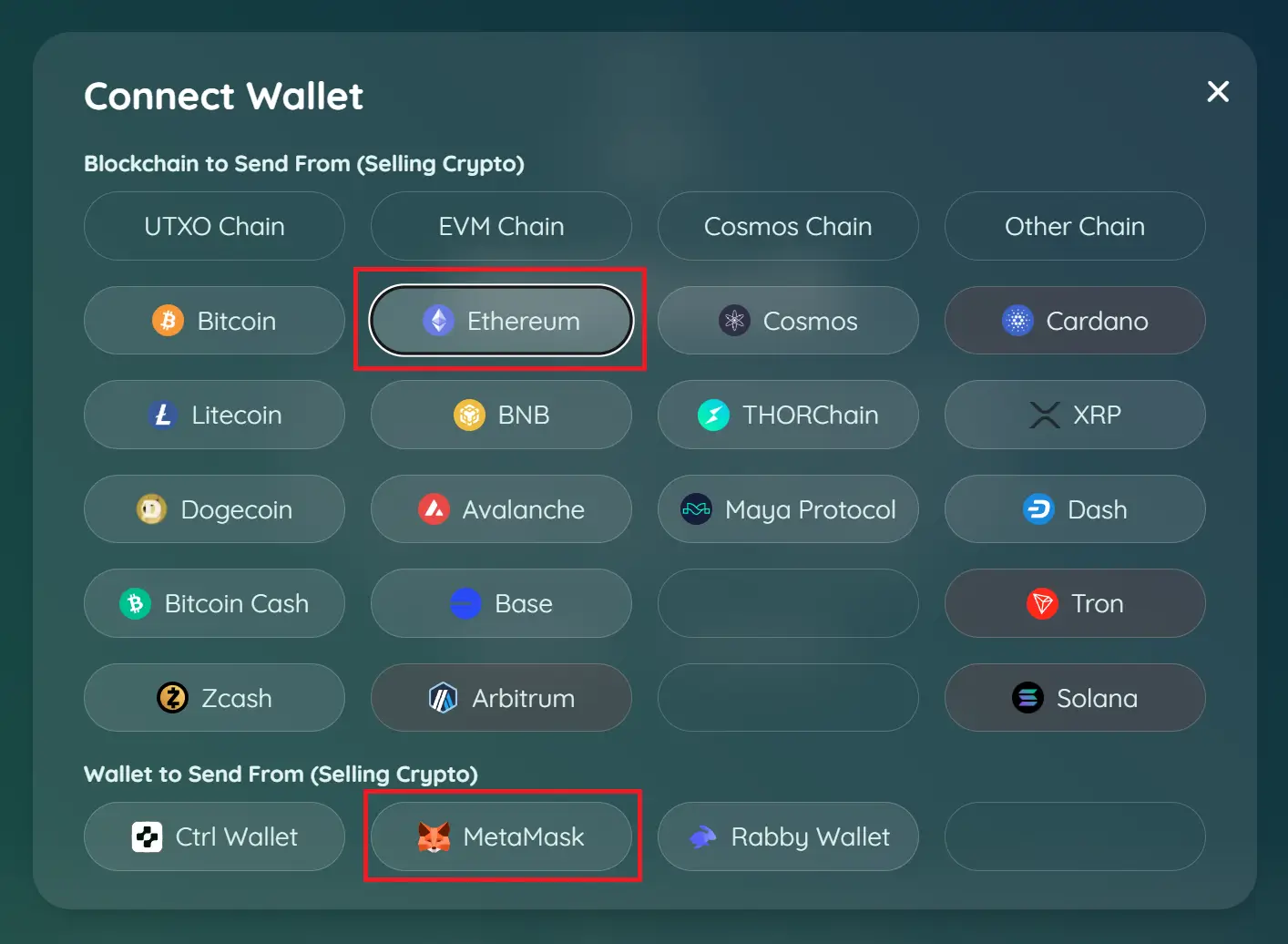Close the Connect Wallet dialog

point(1218,91)
